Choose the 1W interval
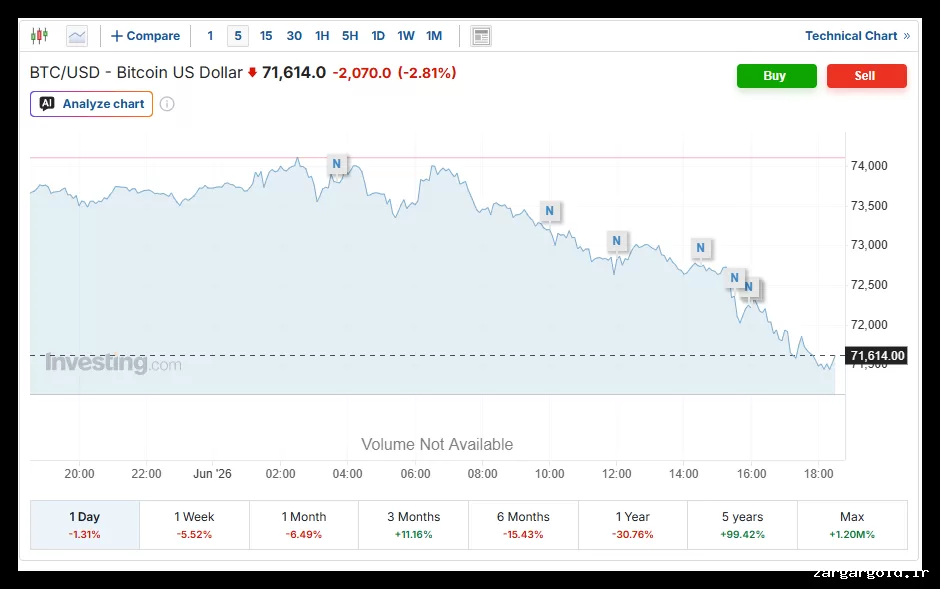 (406, 36)
